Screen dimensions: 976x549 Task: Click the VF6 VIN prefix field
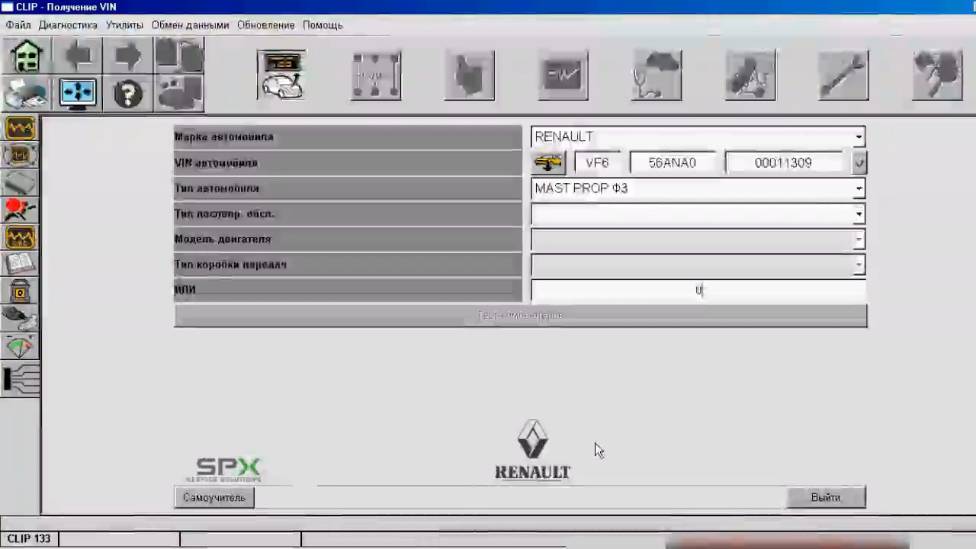pos(597,163)
